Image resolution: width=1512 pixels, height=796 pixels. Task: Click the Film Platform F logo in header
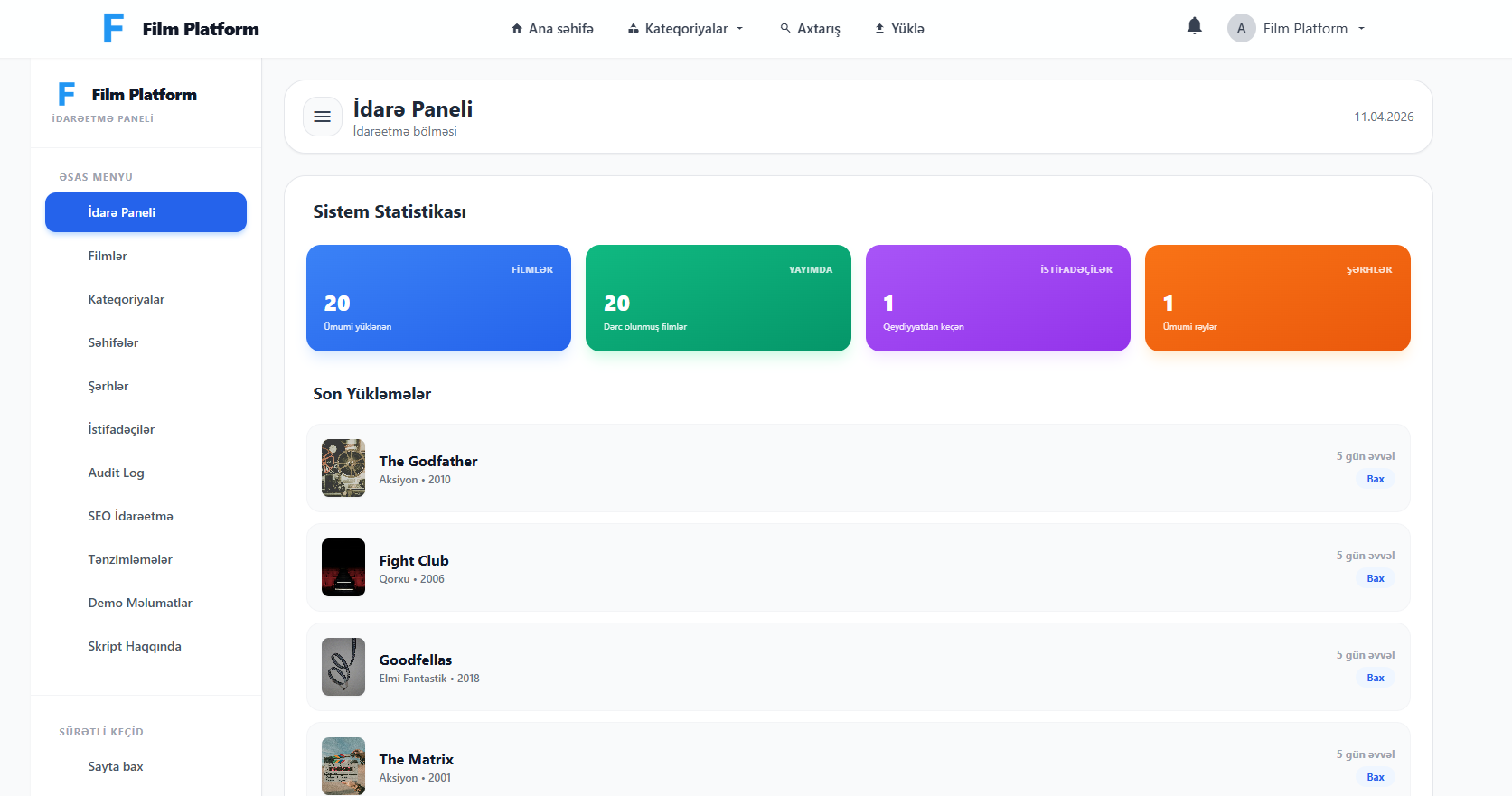(113, 28)
